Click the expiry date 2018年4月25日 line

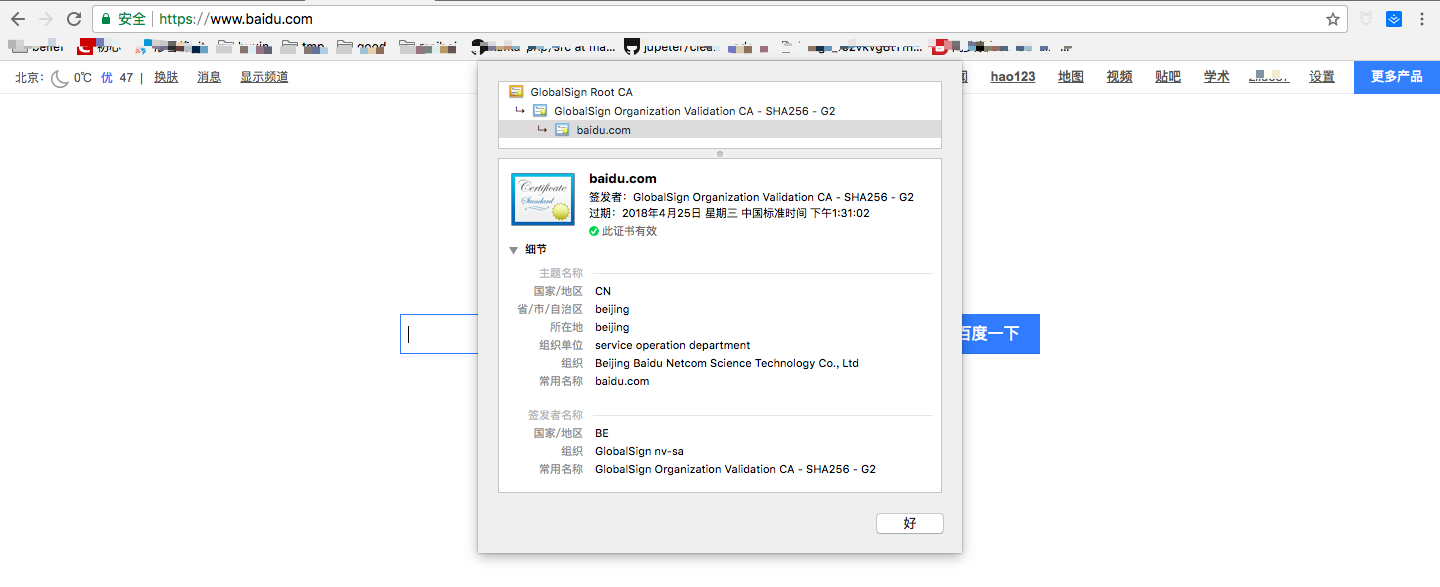[729, 213]
